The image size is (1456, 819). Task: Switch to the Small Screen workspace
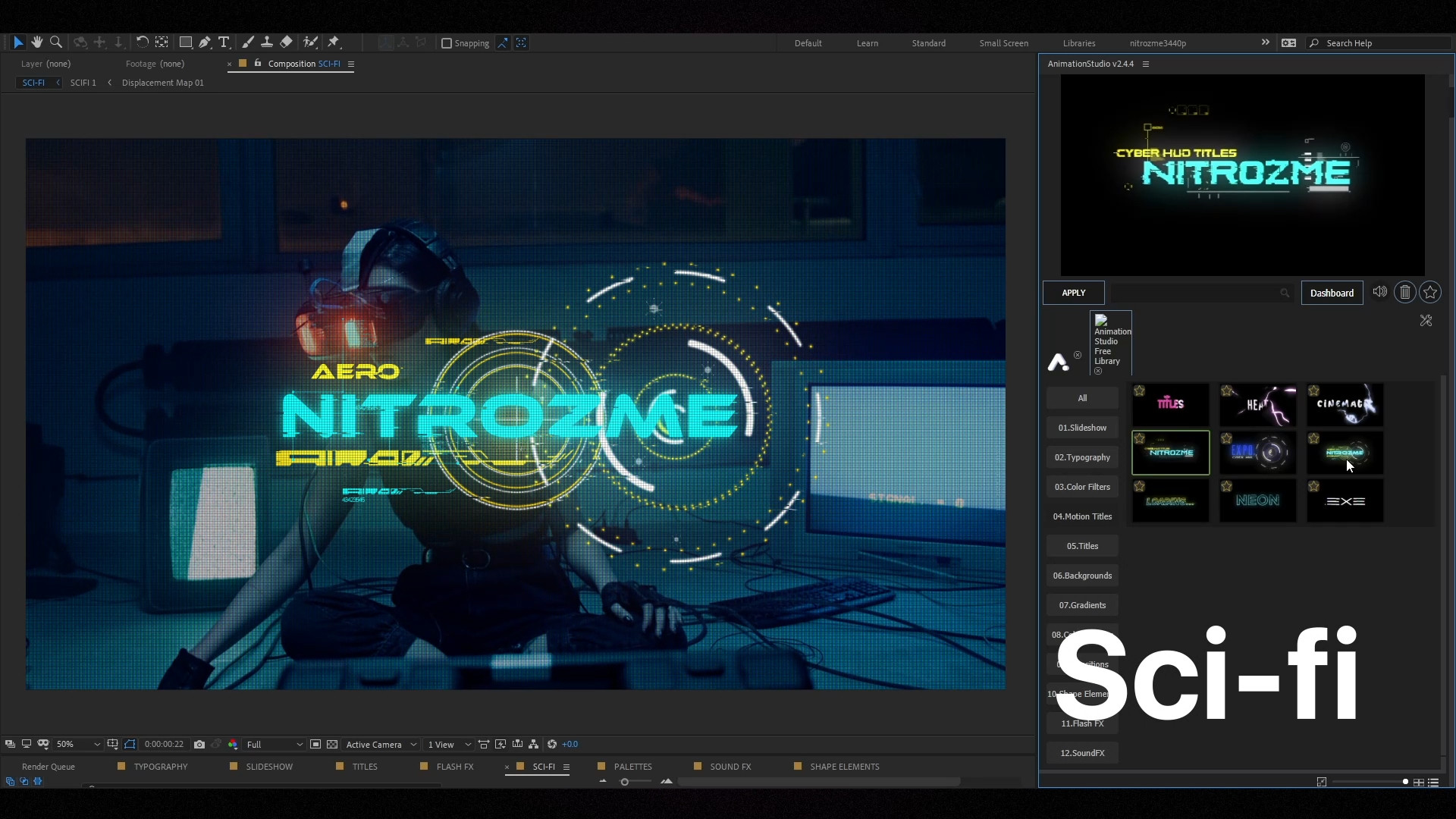pyautogui.click(x=1003, y=43)
